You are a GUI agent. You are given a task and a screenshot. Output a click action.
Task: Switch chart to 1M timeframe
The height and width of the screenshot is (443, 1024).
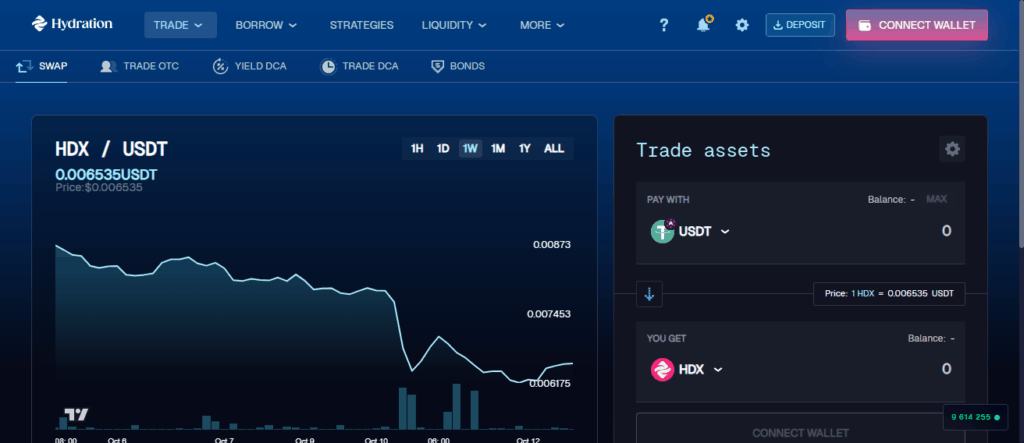tap(498, 149)
